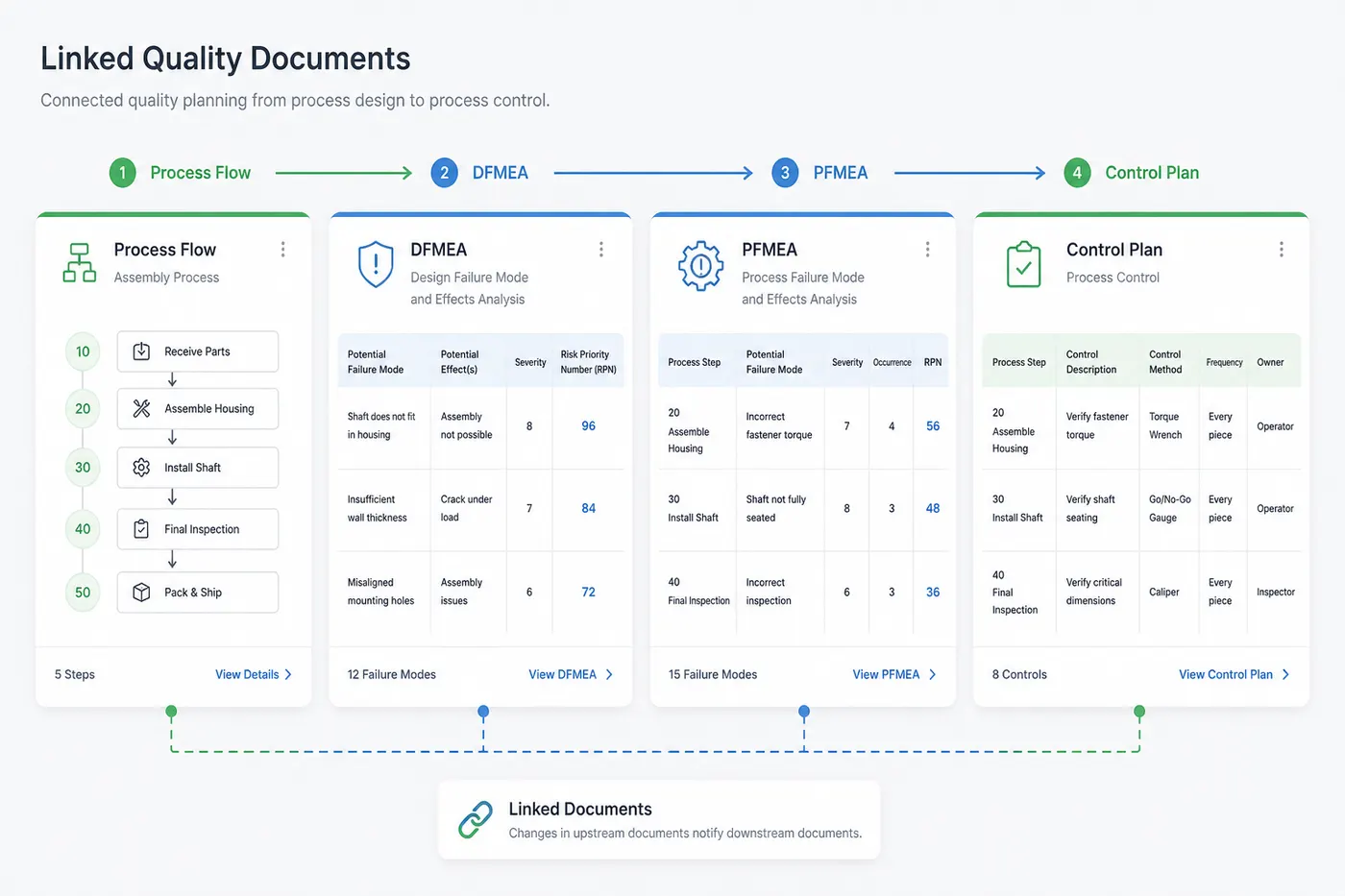The height and width of the screenshot is (896, 1345).
Task: Go to step 3 PFMEA in the stepper
Action: coord(819,173)
